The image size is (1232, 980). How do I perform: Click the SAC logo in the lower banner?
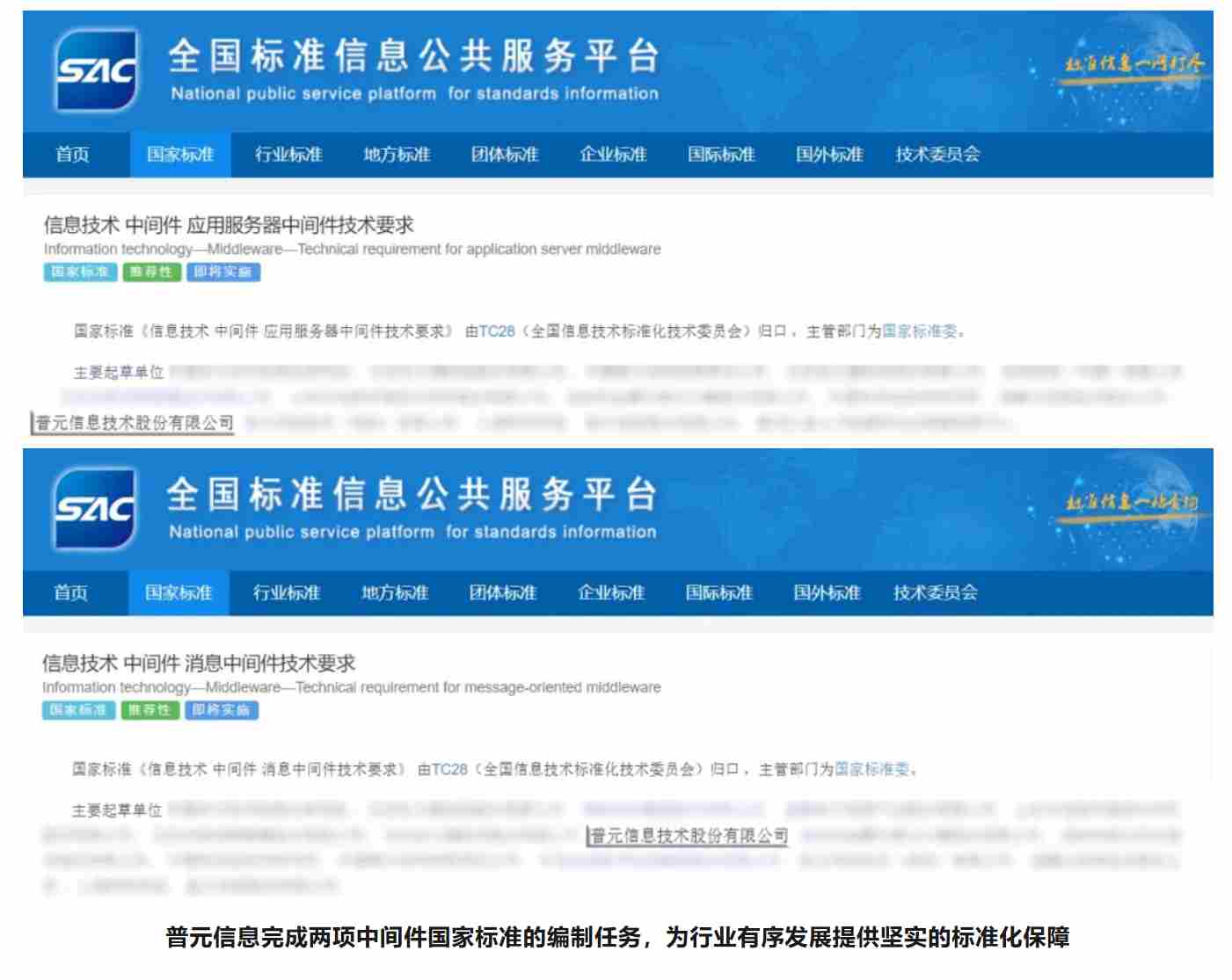[94, 509]
